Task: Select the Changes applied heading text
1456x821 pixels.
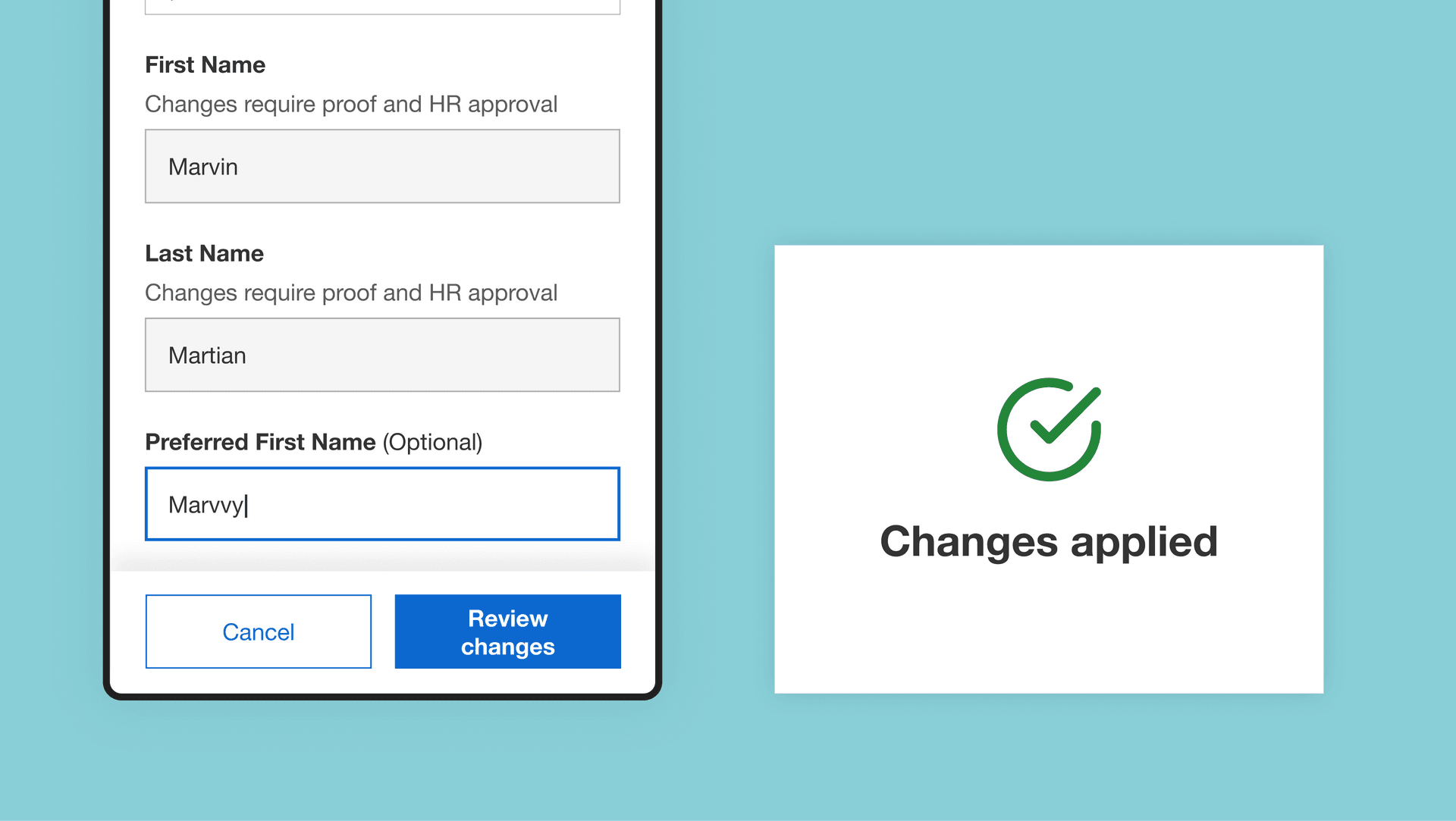Action: [1048, 542]
